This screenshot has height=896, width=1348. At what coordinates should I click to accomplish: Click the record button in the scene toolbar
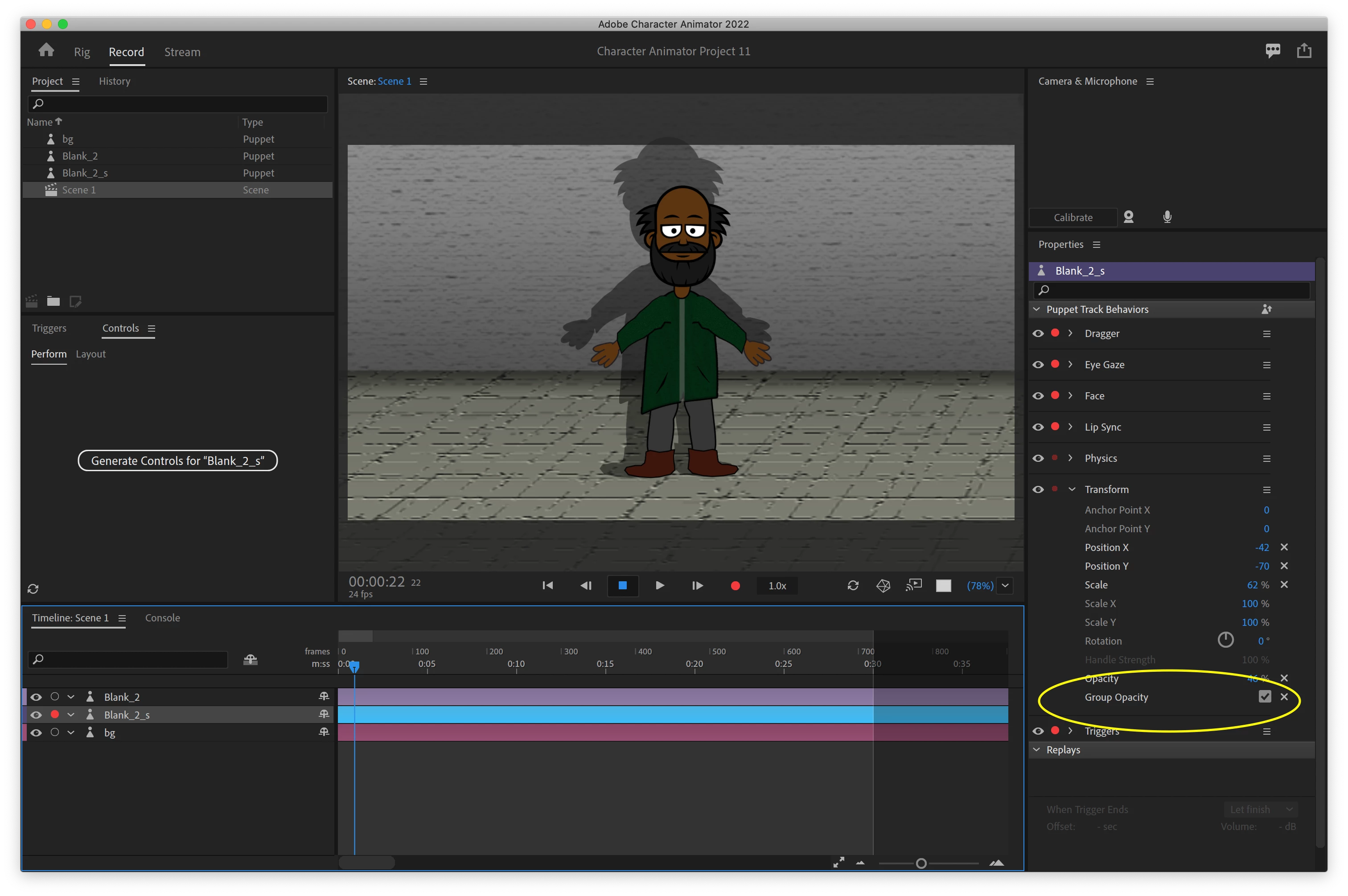tap(736, 586)
